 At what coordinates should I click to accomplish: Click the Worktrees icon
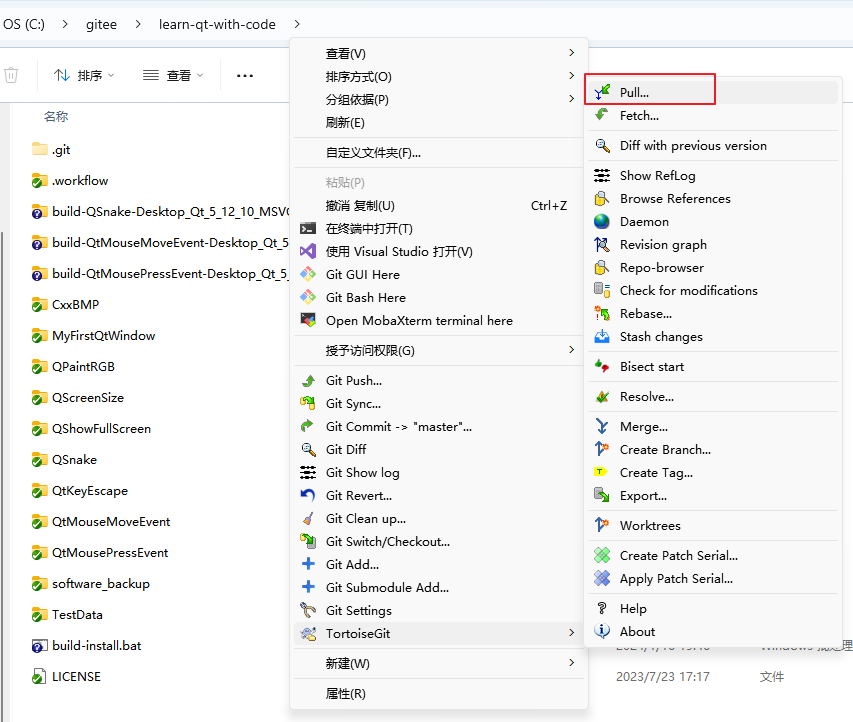point(602,525)
